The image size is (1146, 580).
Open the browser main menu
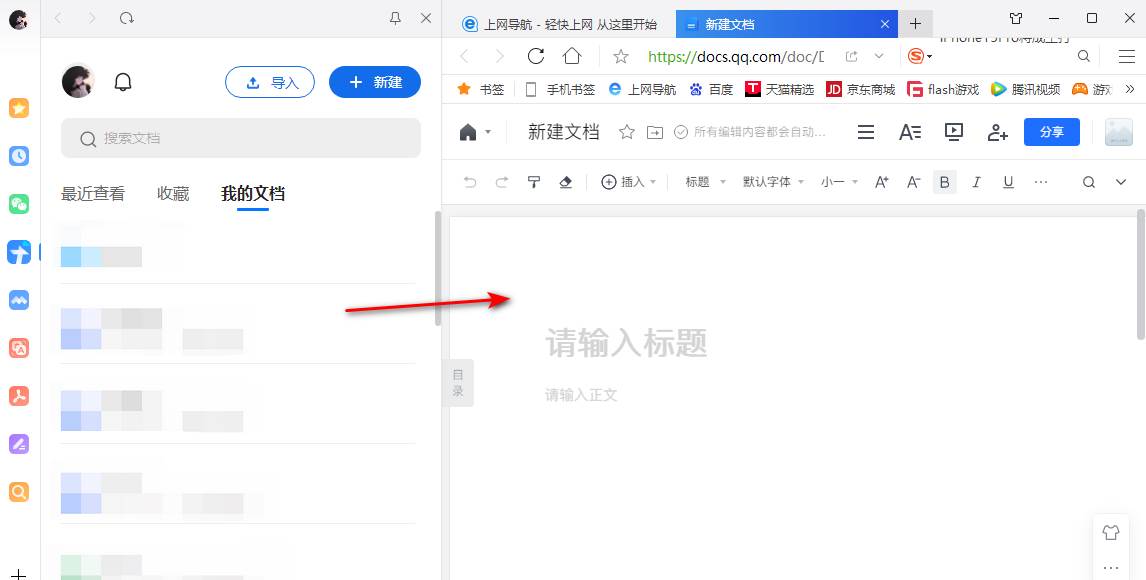tap(1126, 56)
